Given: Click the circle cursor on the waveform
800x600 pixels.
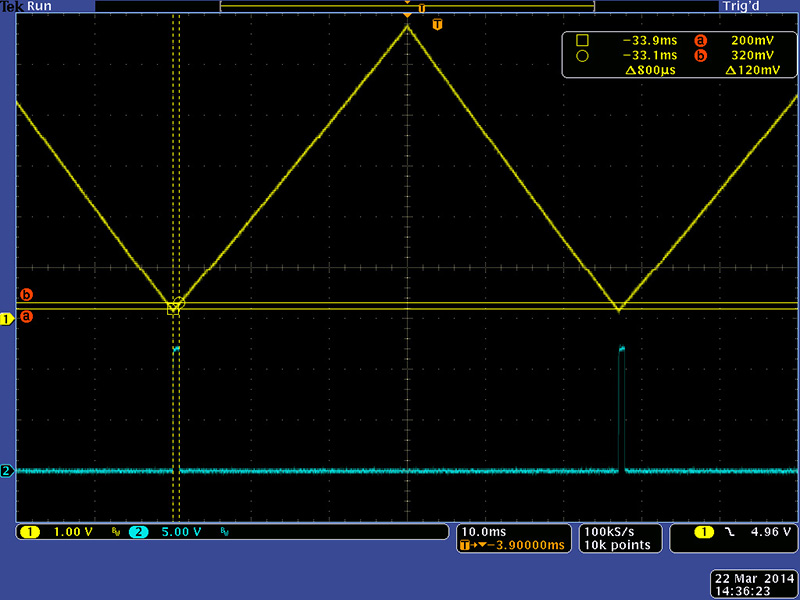Looking at the screenshot, I should [x=180, y=302].
